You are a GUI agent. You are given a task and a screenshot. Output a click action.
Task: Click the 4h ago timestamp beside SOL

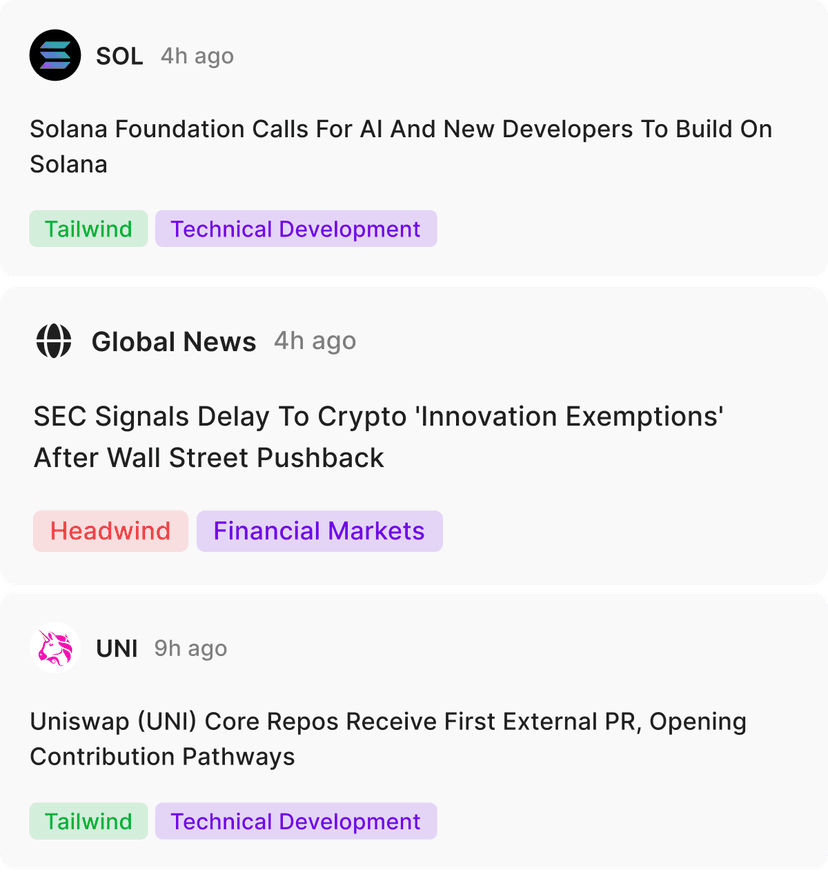click(x=197, y=56)
